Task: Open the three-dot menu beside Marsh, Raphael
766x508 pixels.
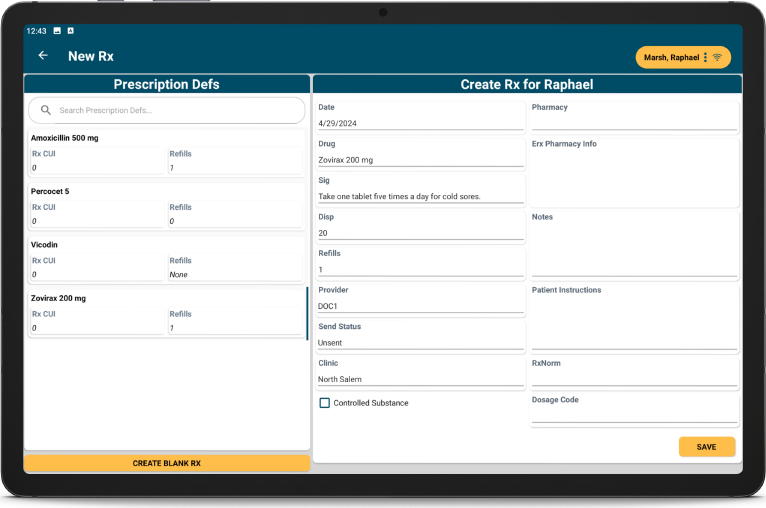Action: [705, 58]
